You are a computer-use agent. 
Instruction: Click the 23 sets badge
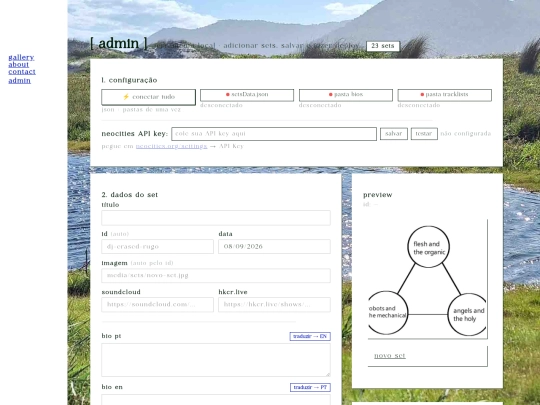click(x=383, y=46)
